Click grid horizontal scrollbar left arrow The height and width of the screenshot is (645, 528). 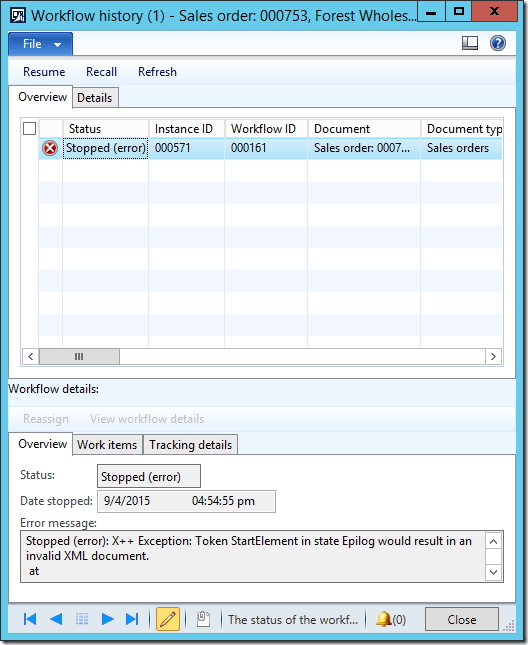[x=30, y=356]
